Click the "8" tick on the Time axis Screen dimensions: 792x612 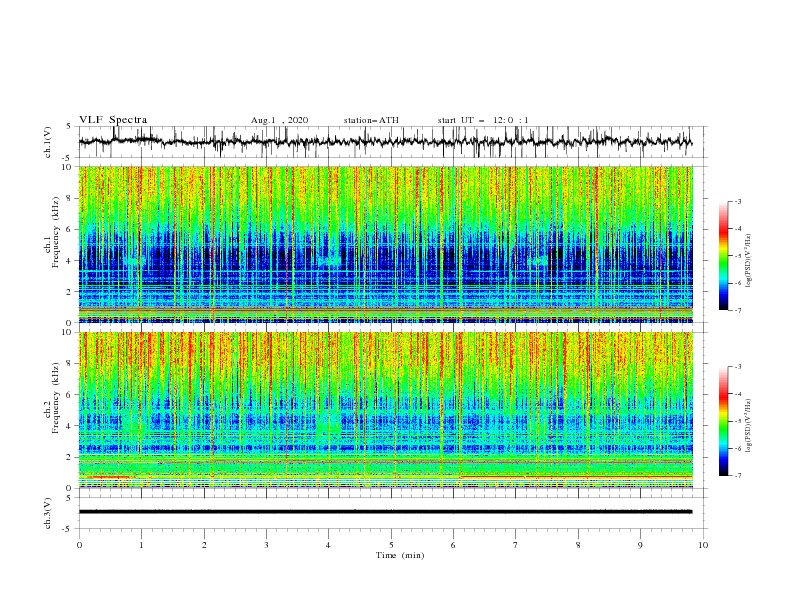point(578,545)
